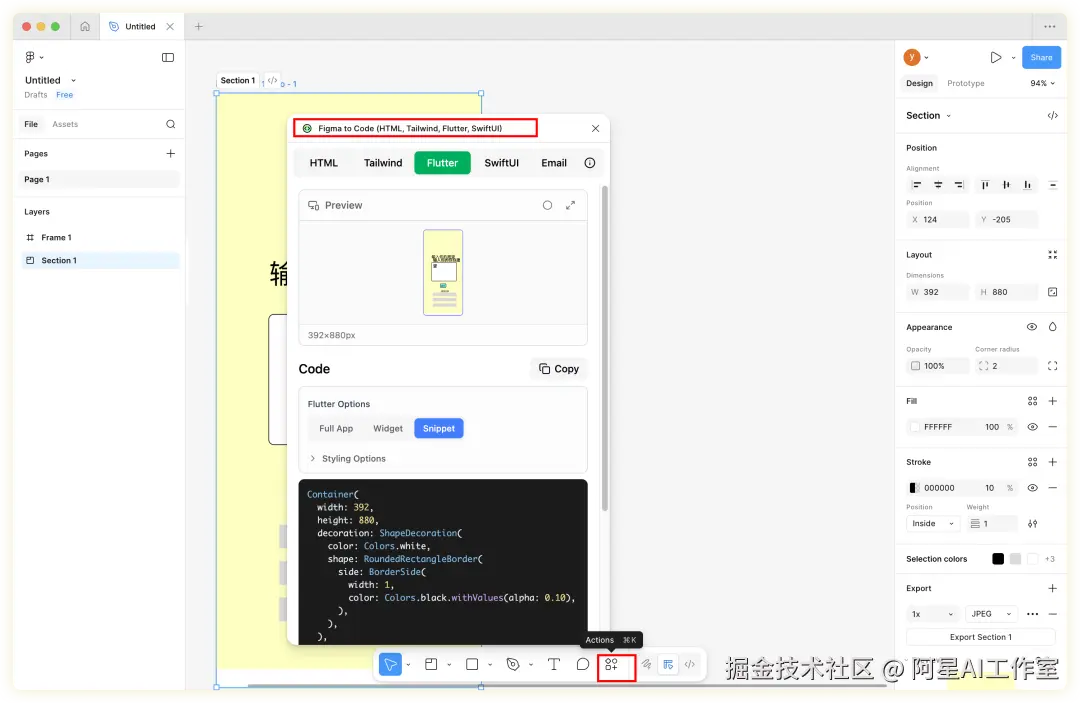Select the Rectangle shape tool
This screenshot has height=703, width=1080.
[472, 664]
